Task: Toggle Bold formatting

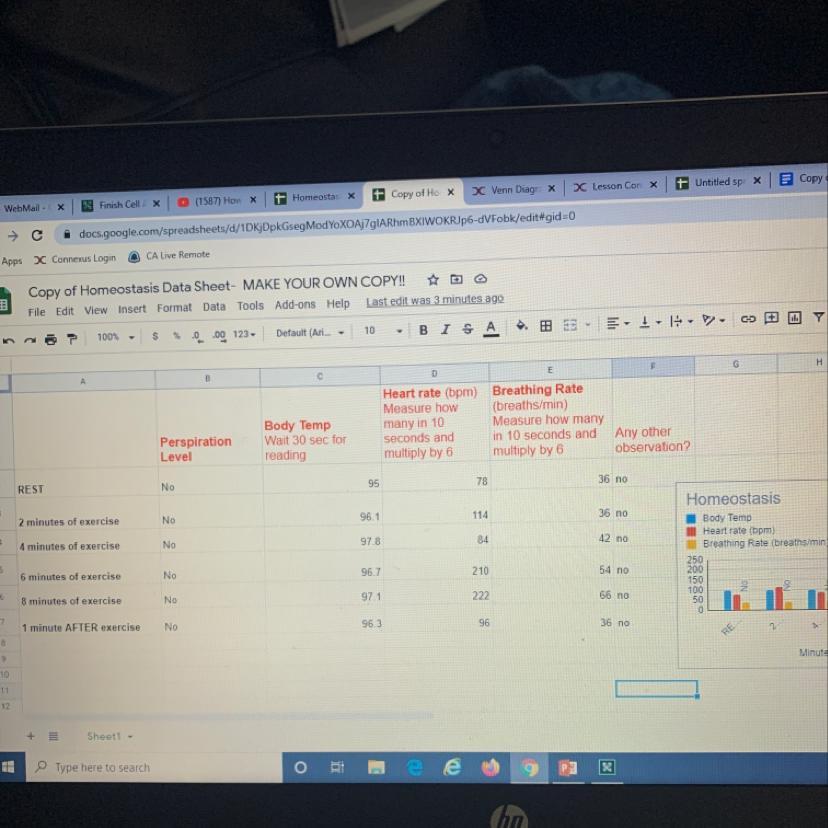Action: click(x=423, y=330)
